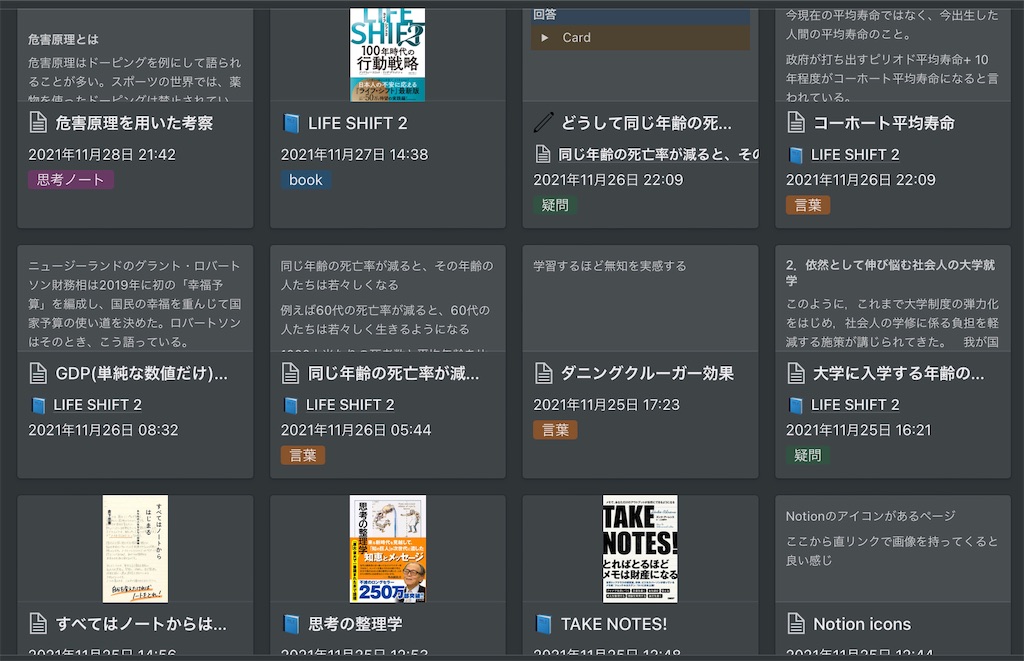Click TAKE NOTES! book cover thumbnail
Viewport: 1024px width, 661px height.
tap(640, 549)
